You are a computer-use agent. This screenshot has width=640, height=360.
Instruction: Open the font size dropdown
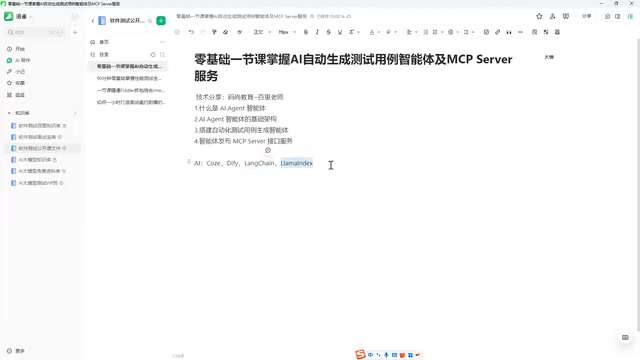[287, 32]
